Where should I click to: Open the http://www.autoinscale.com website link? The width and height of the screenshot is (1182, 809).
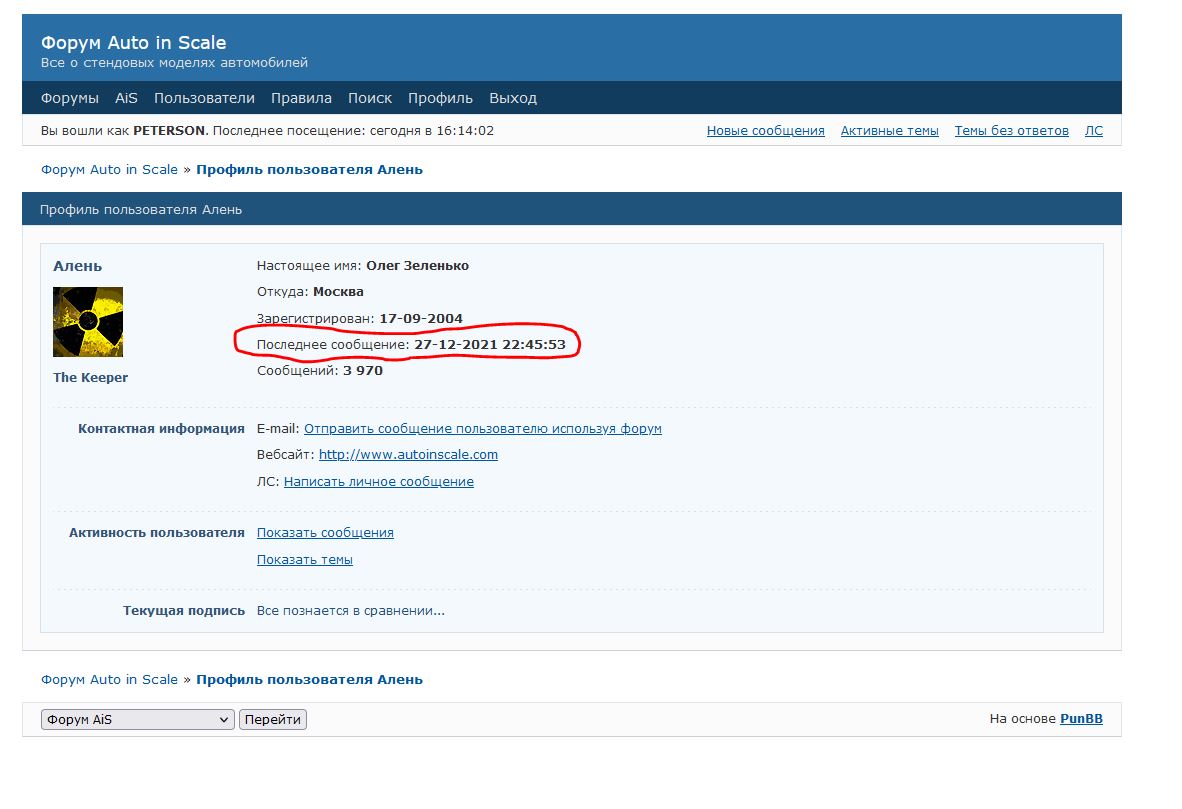click(x=408, y=455)
